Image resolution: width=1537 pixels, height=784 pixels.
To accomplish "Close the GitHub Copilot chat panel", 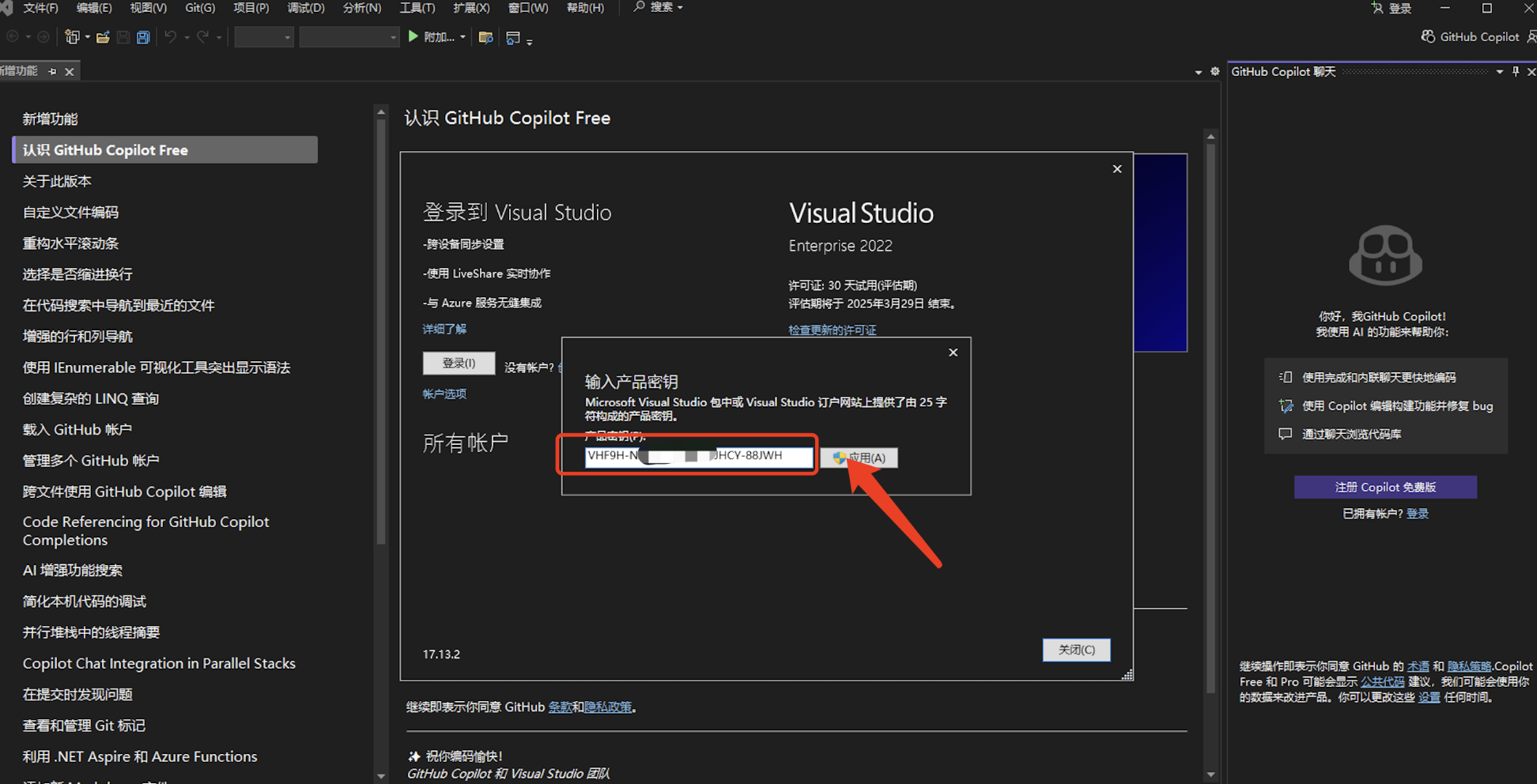I will click(1531, 71).
